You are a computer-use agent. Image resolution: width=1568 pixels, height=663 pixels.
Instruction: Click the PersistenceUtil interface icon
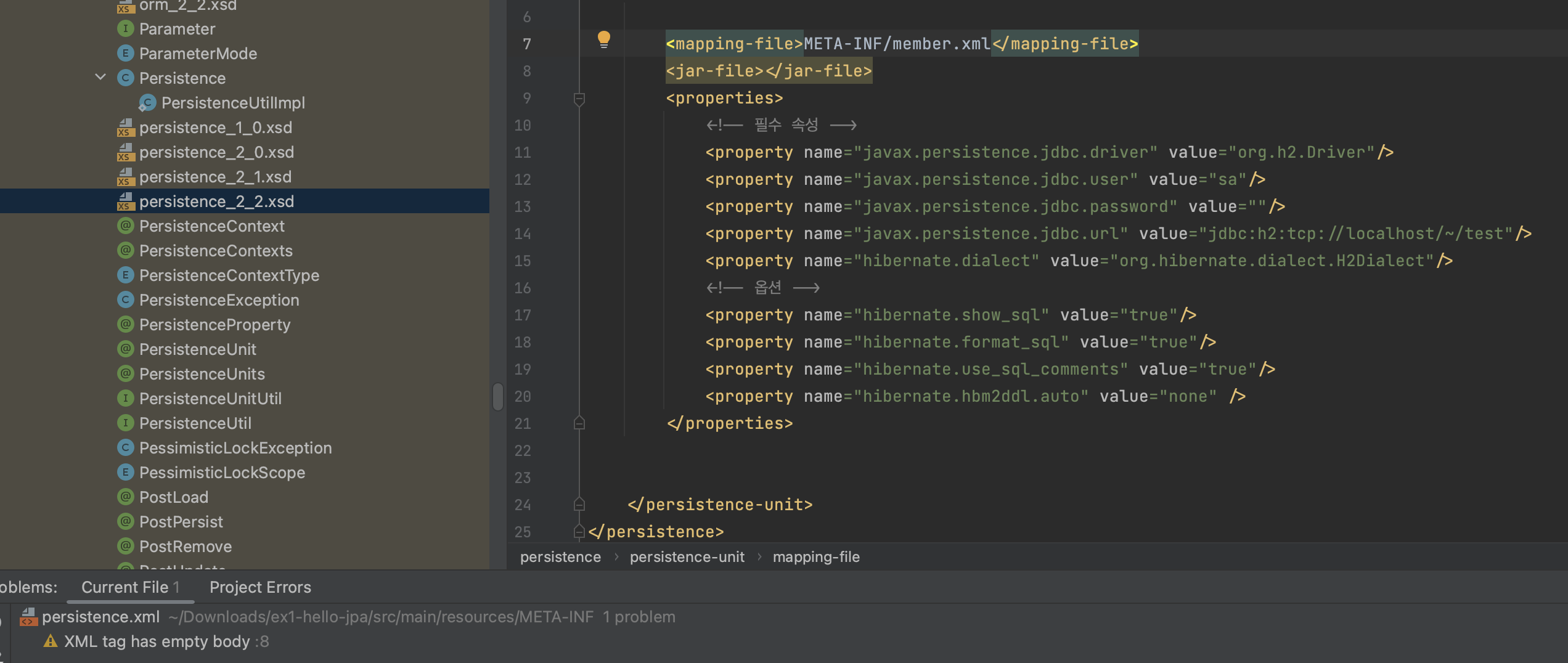(126, 423)
